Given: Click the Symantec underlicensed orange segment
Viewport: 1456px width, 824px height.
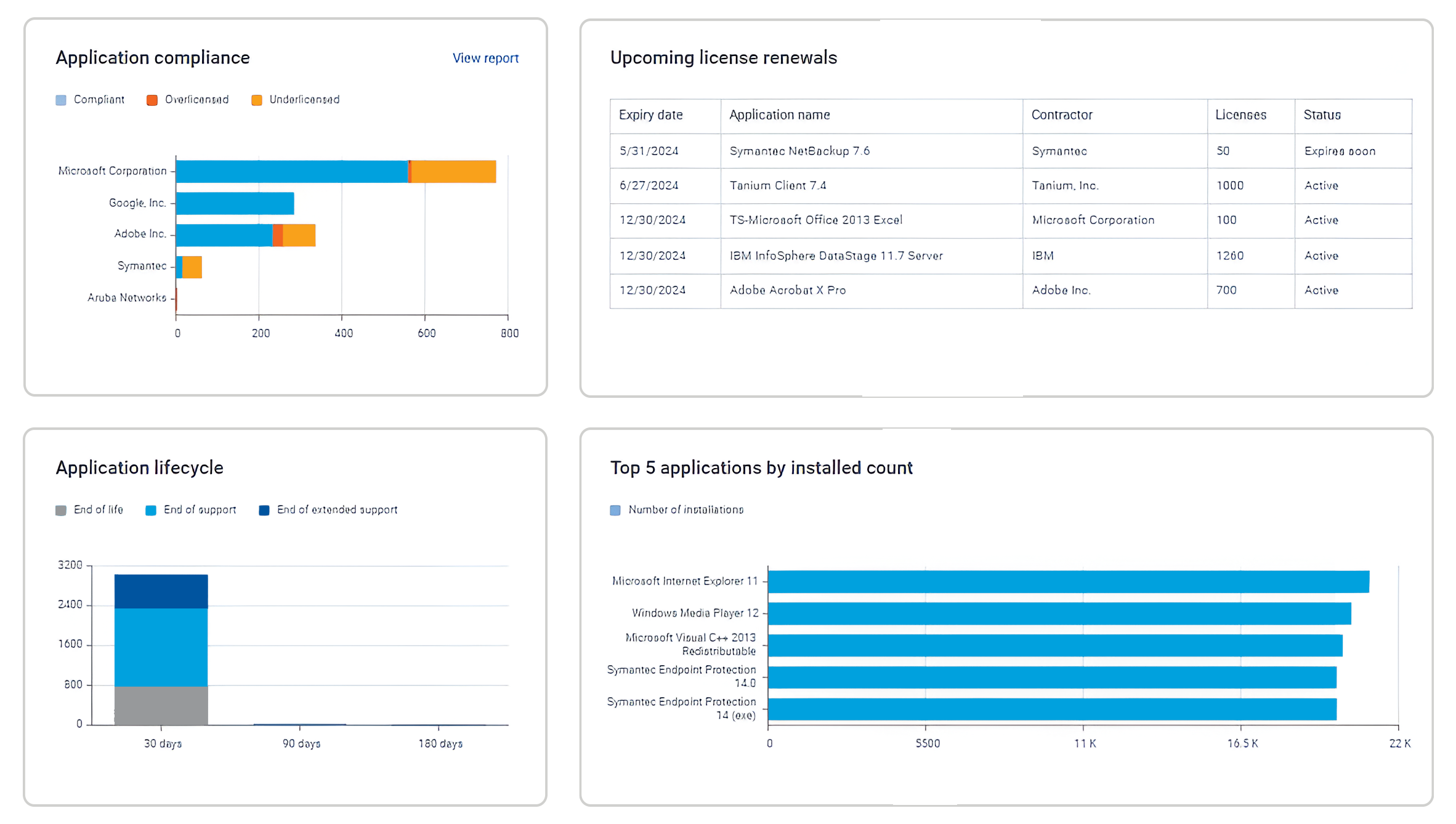Looking at the screenshot, I should pos(192,268).
